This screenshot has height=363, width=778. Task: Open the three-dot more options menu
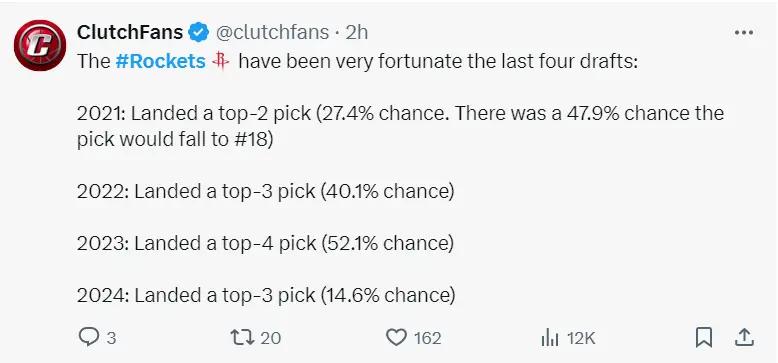[744, 33]
